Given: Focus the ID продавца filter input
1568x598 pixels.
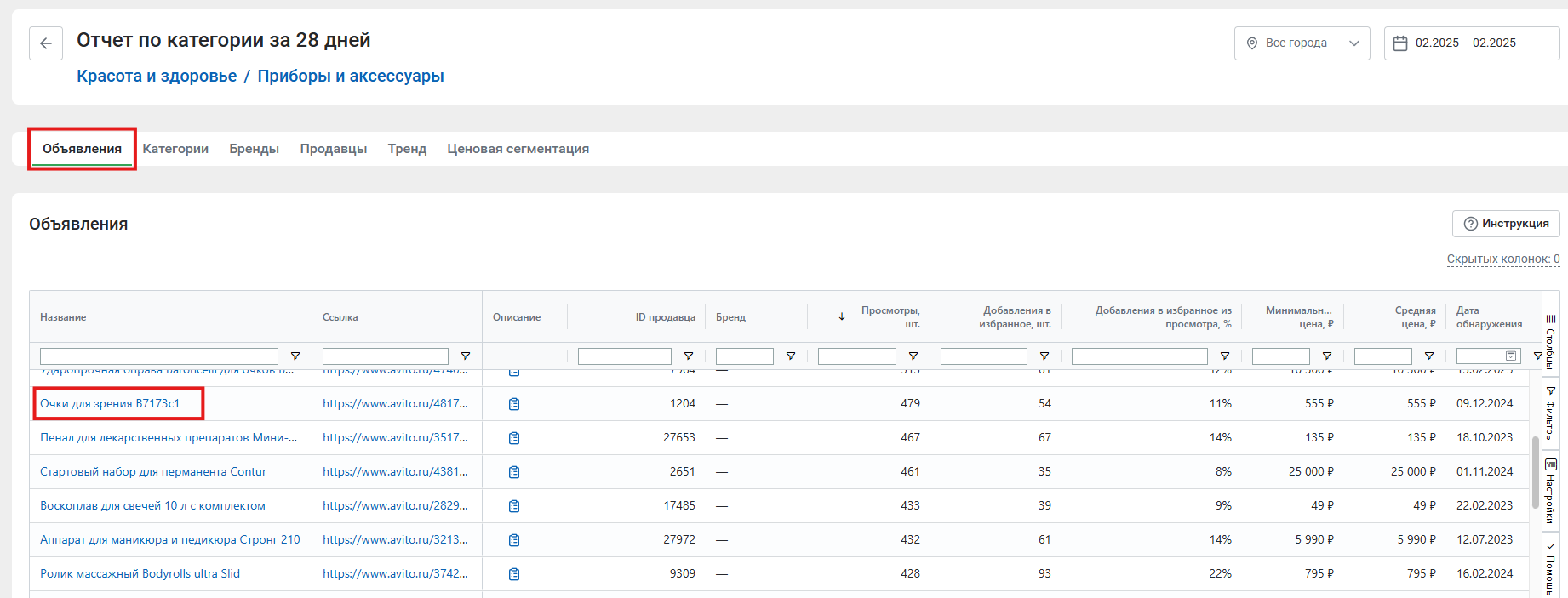Looking at the screenshot, I should tap(625, 356).
